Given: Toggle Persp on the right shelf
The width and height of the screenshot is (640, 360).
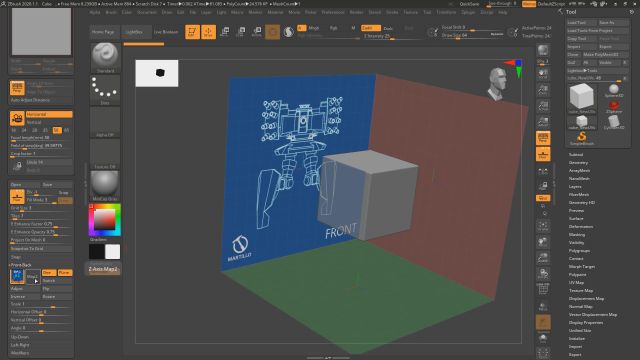Looking at the screenshot, I should [543, 138].
